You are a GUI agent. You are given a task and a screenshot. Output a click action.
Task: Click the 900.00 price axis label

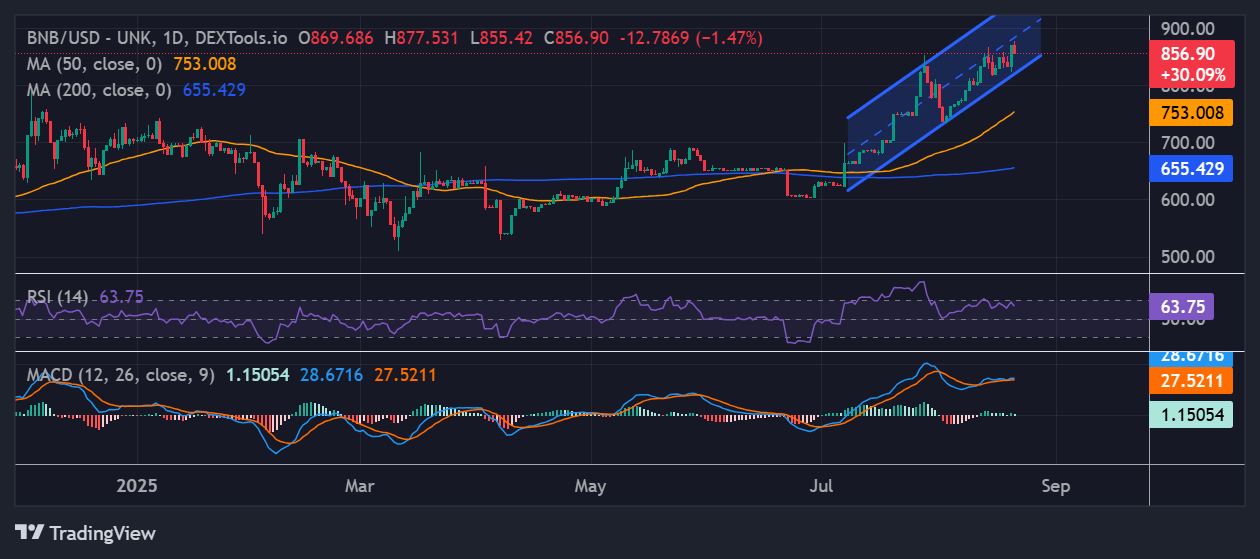pos(1187,29)
